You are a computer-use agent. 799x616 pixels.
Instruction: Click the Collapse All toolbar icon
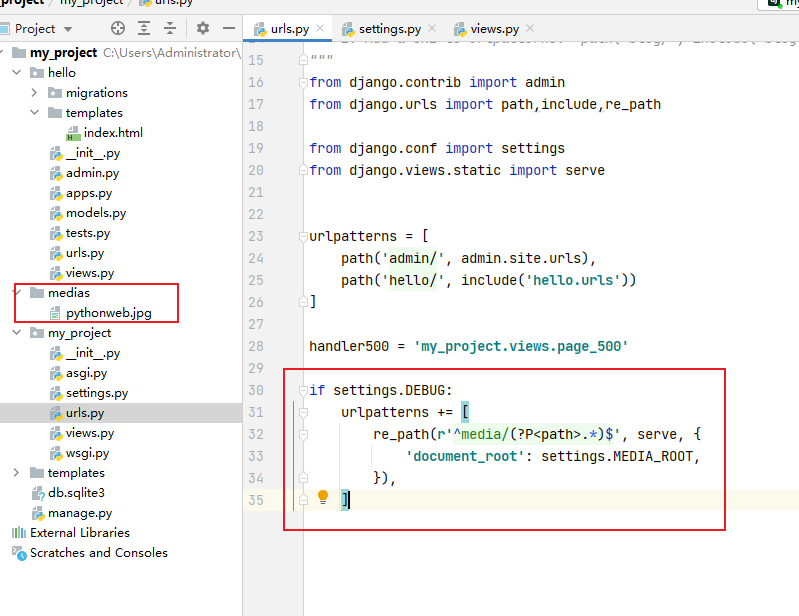point(170,28)
